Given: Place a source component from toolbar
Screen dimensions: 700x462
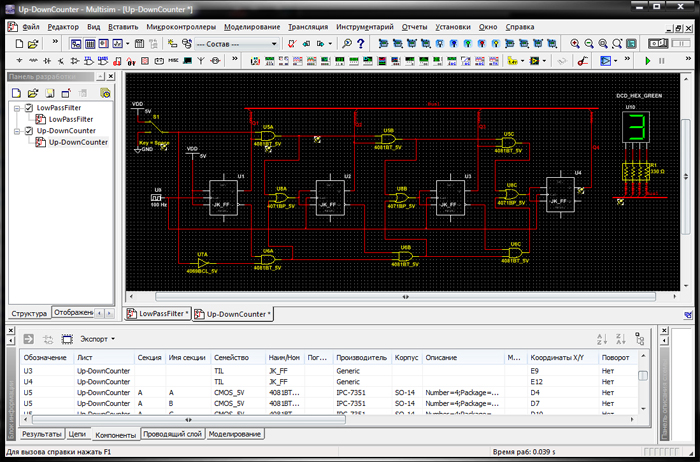Looking at the screenshot, I should click(x=19, y=61).
